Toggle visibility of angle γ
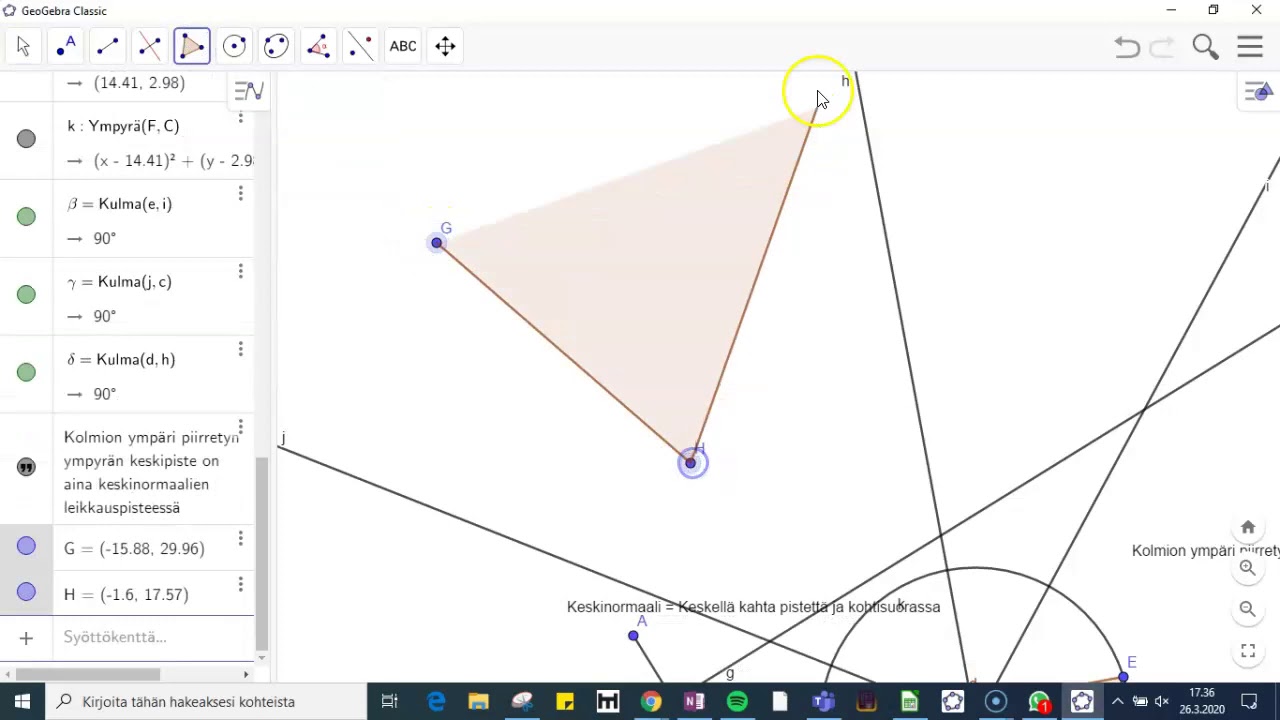 tap(26, 295)
